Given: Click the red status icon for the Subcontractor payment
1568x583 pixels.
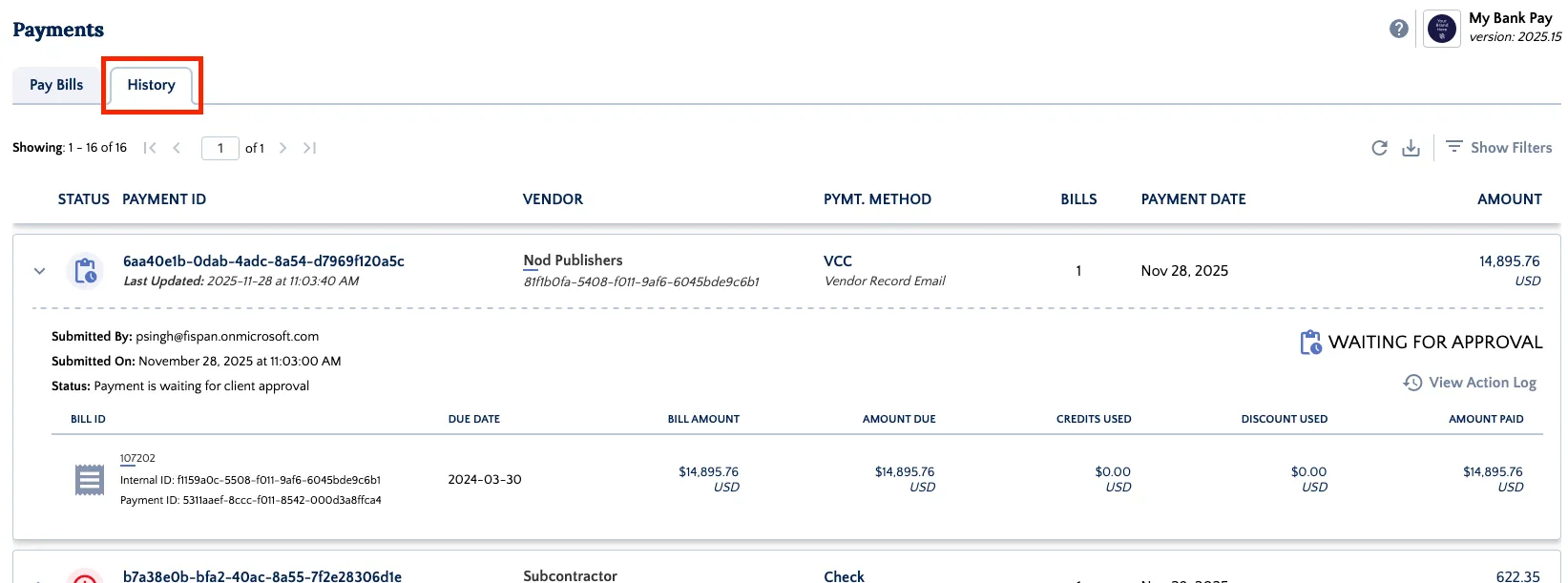Looking at the screenshot, I should click(x=85, y=576).
